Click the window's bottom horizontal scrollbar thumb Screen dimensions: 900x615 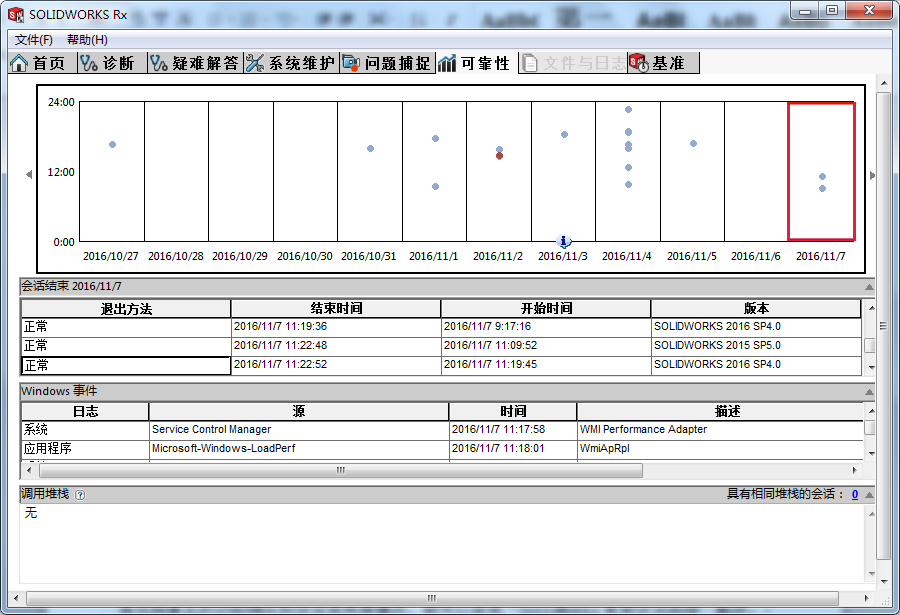pos(432,598)
